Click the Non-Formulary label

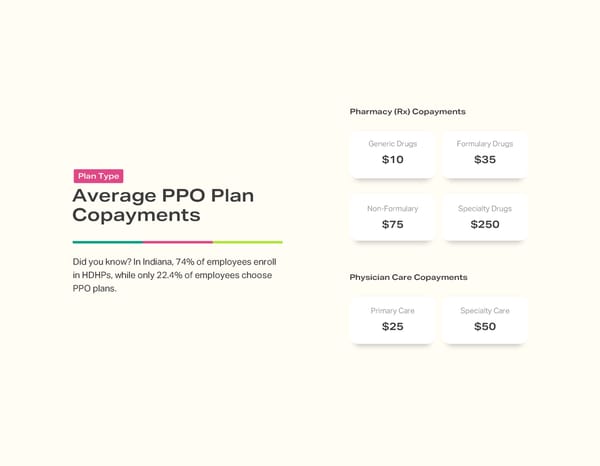pyautogui.click(x=392, y=209)
